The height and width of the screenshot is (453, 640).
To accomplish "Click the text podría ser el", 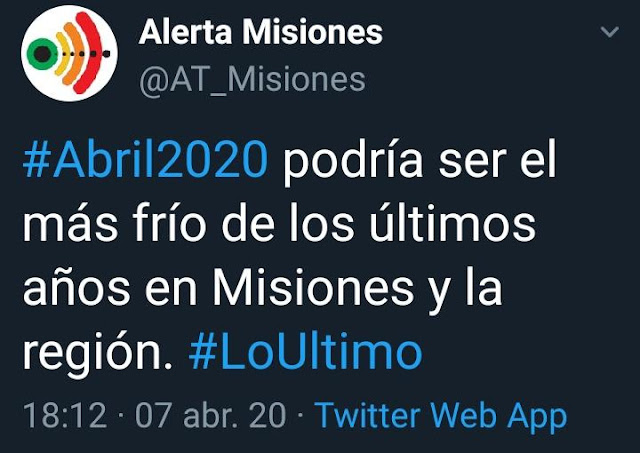I will point(420,161).
